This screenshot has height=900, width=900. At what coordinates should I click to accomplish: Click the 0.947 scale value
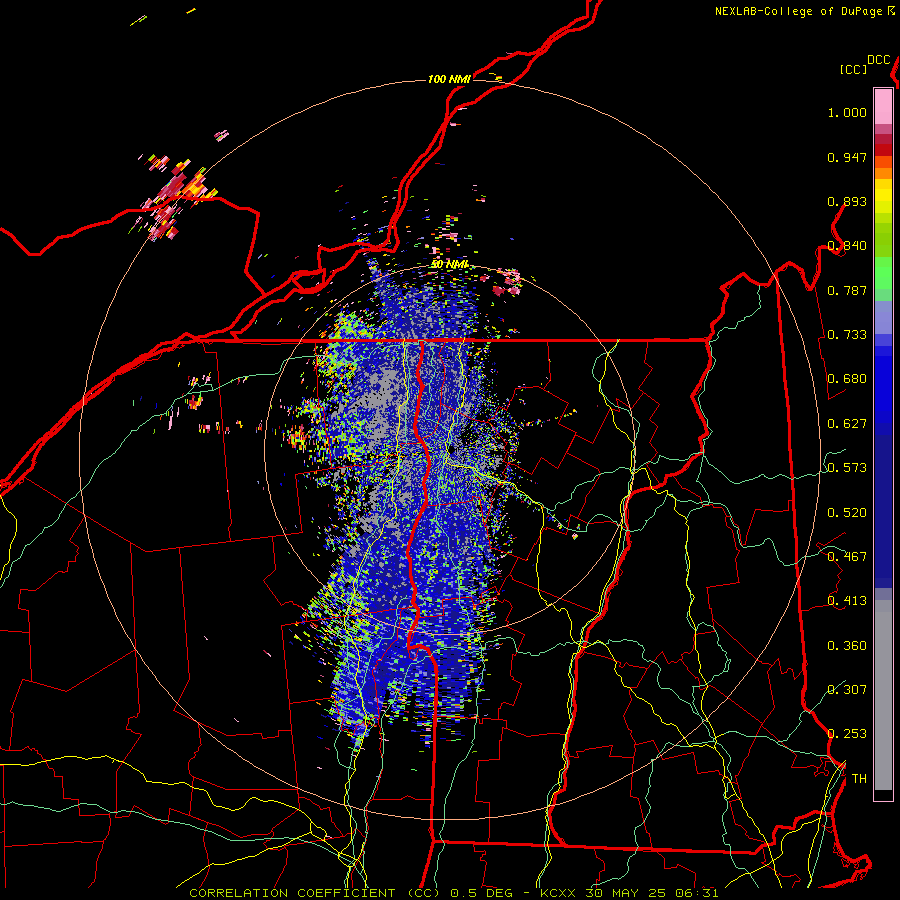point(847,157)
